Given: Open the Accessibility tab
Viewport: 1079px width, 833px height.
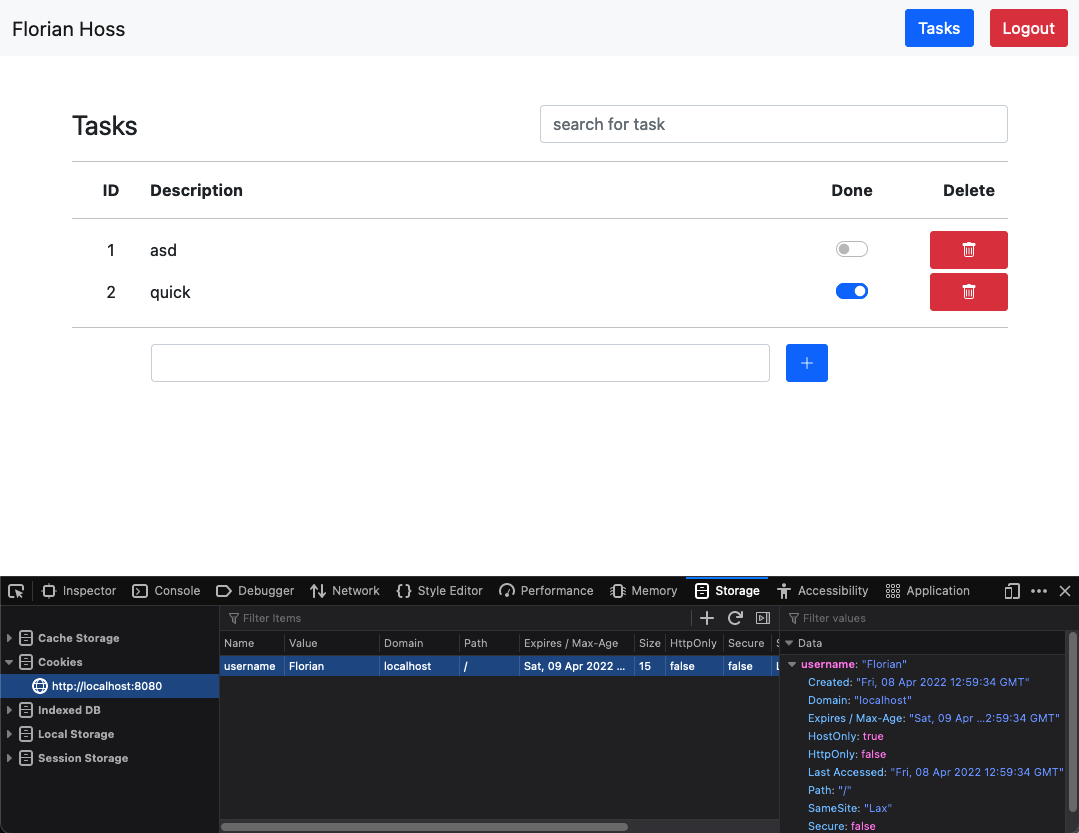Looking at the screenshot, I should click(823, 591).
